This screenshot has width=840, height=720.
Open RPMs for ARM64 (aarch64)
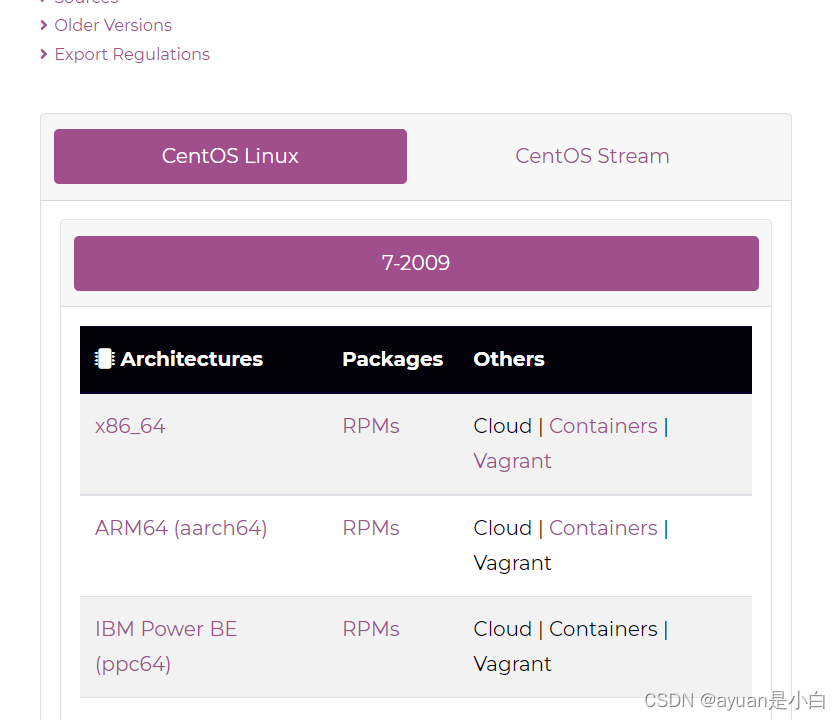[x=371, y=527]
